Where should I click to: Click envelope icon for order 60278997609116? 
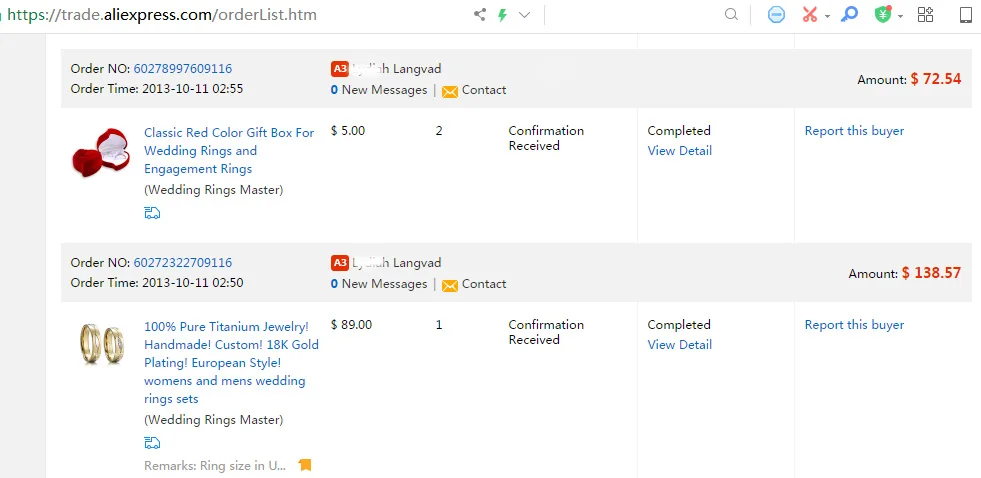coord(450,91)
